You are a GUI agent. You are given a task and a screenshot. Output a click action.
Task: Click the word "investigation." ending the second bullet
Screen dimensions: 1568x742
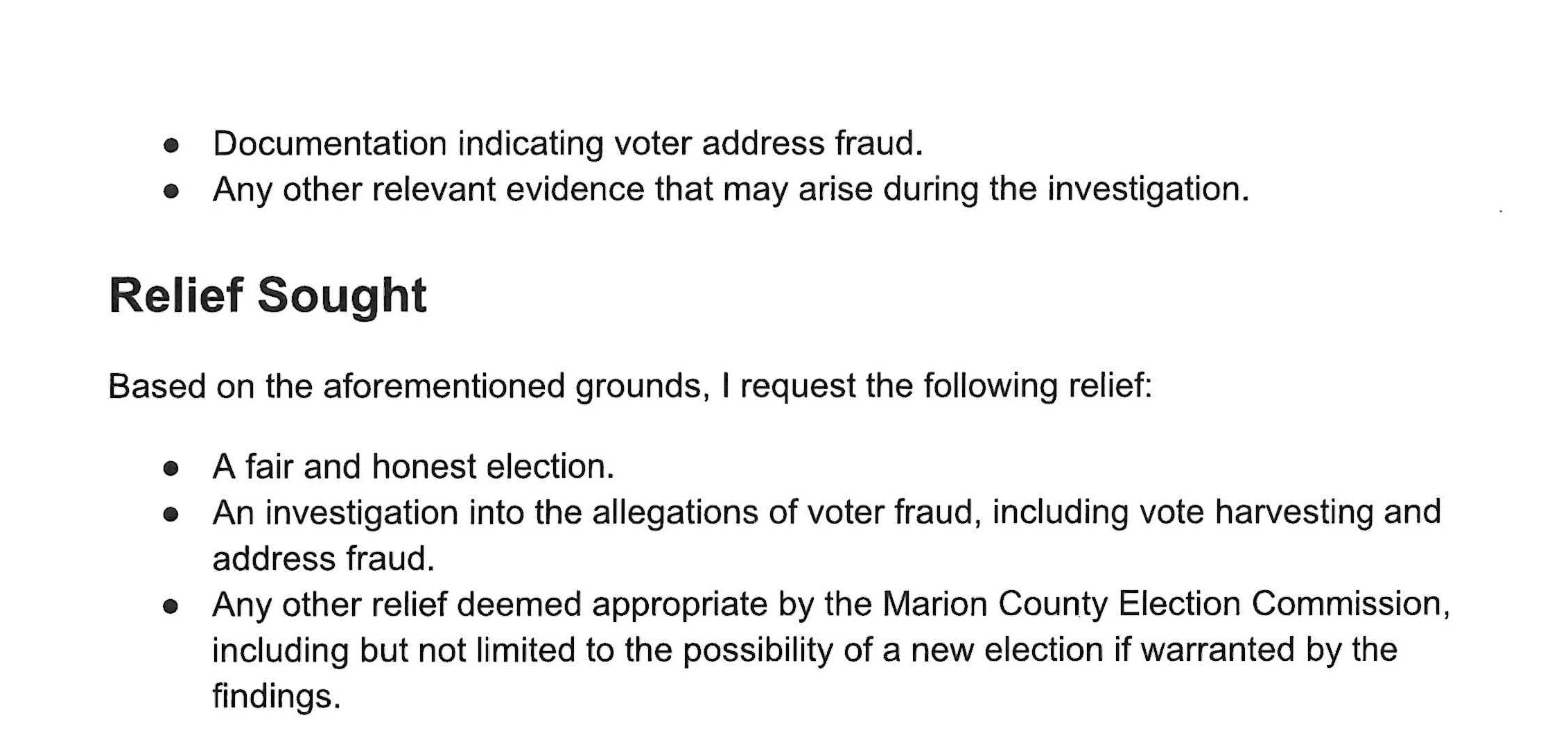(x=1148, y=189)
